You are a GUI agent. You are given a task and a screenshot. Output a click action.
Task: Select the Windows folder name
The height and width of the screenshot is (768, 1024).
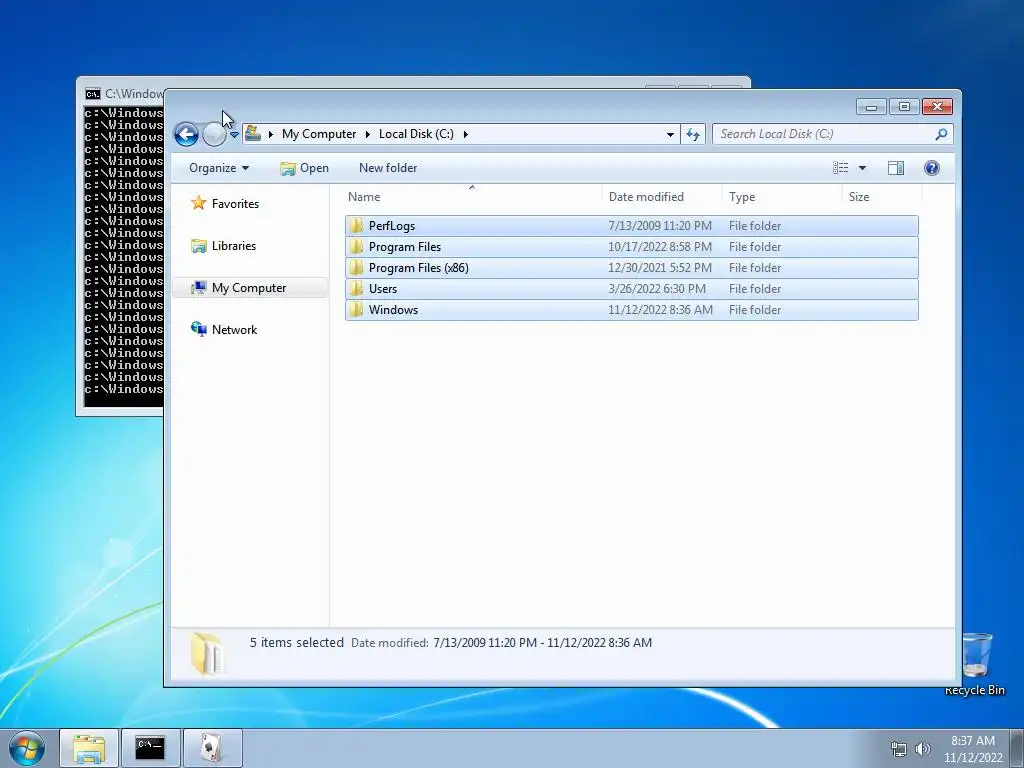[x=393, y=310]
